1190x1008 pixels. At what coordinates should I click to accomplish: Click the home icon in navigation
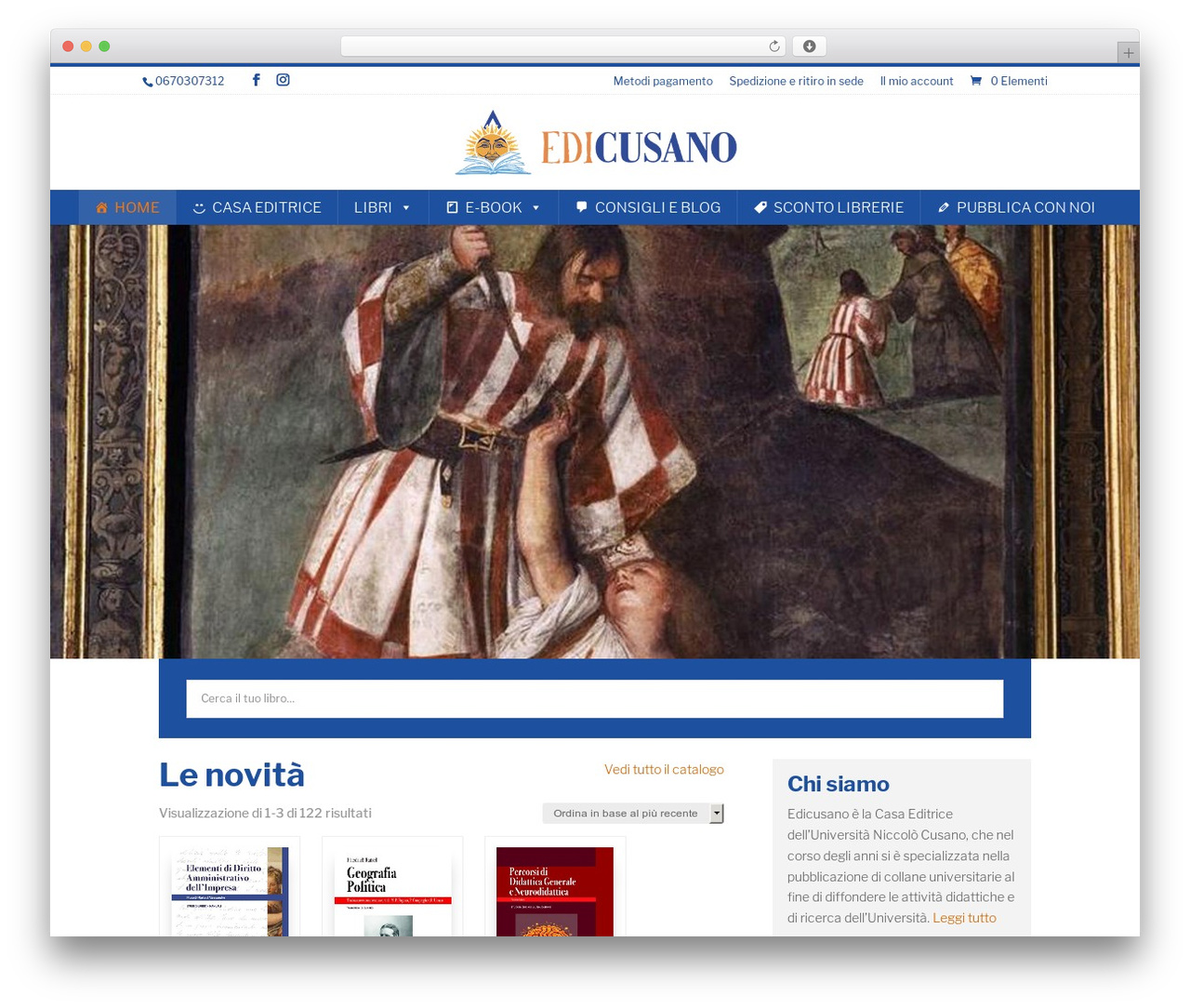tap(102, 207)
